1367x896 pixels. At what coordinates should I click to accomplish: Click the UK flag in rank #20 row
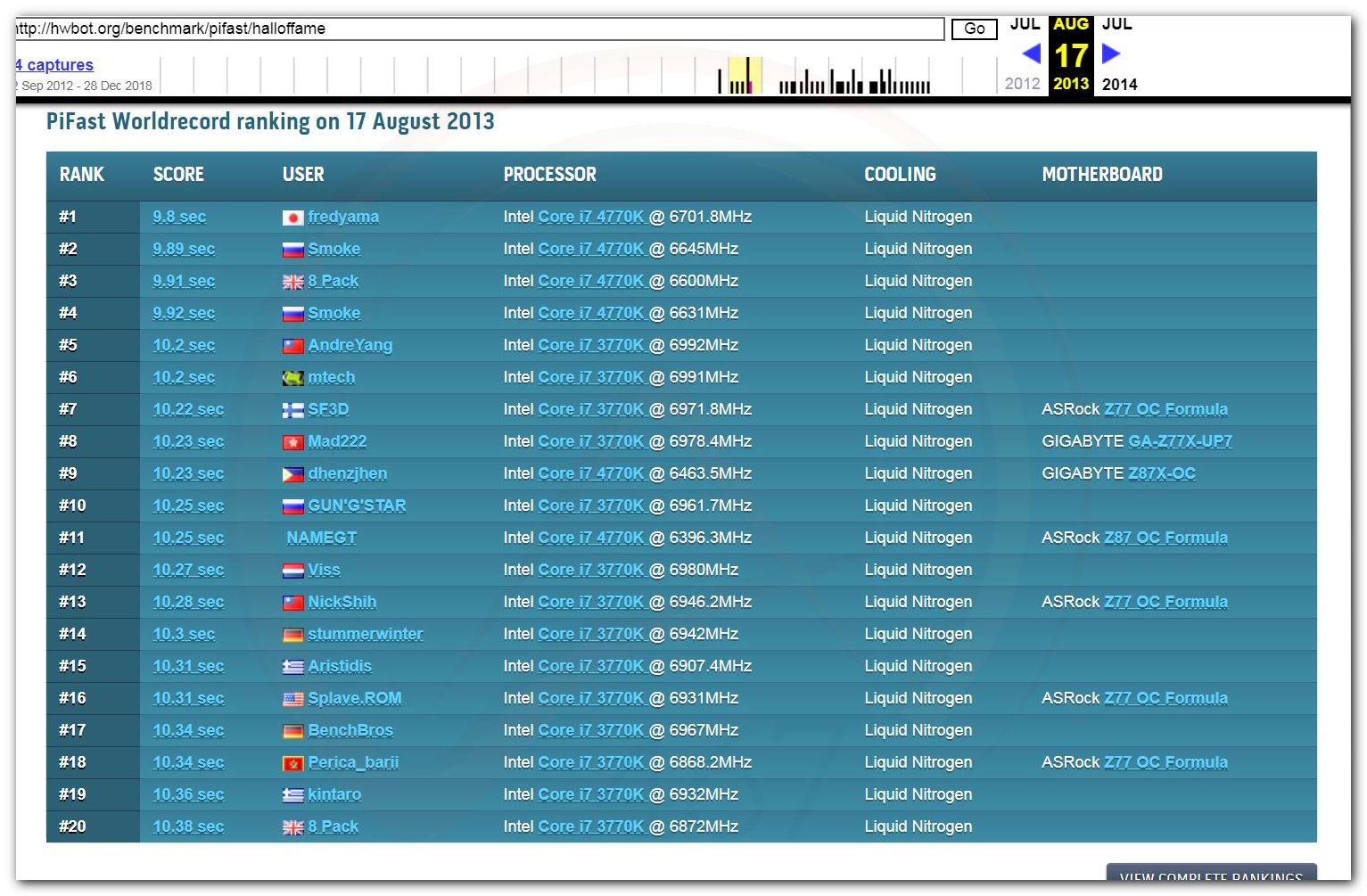[292, 827]
